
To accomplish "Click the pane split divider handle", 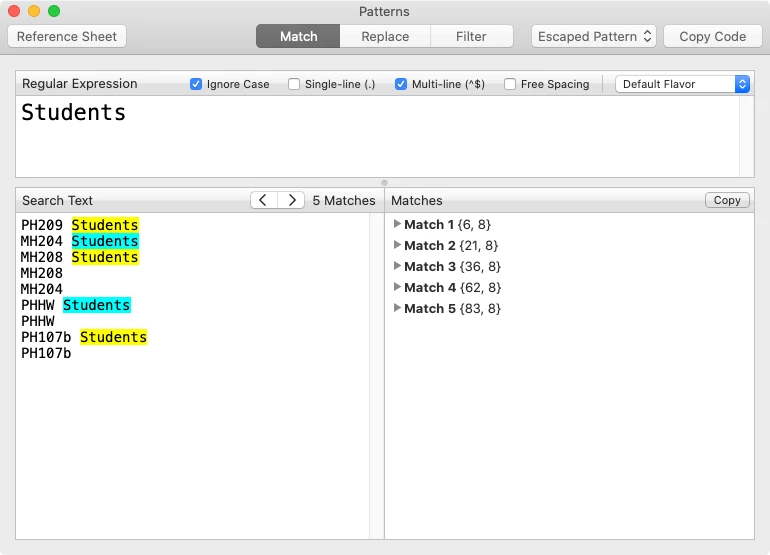I will 385,183.
